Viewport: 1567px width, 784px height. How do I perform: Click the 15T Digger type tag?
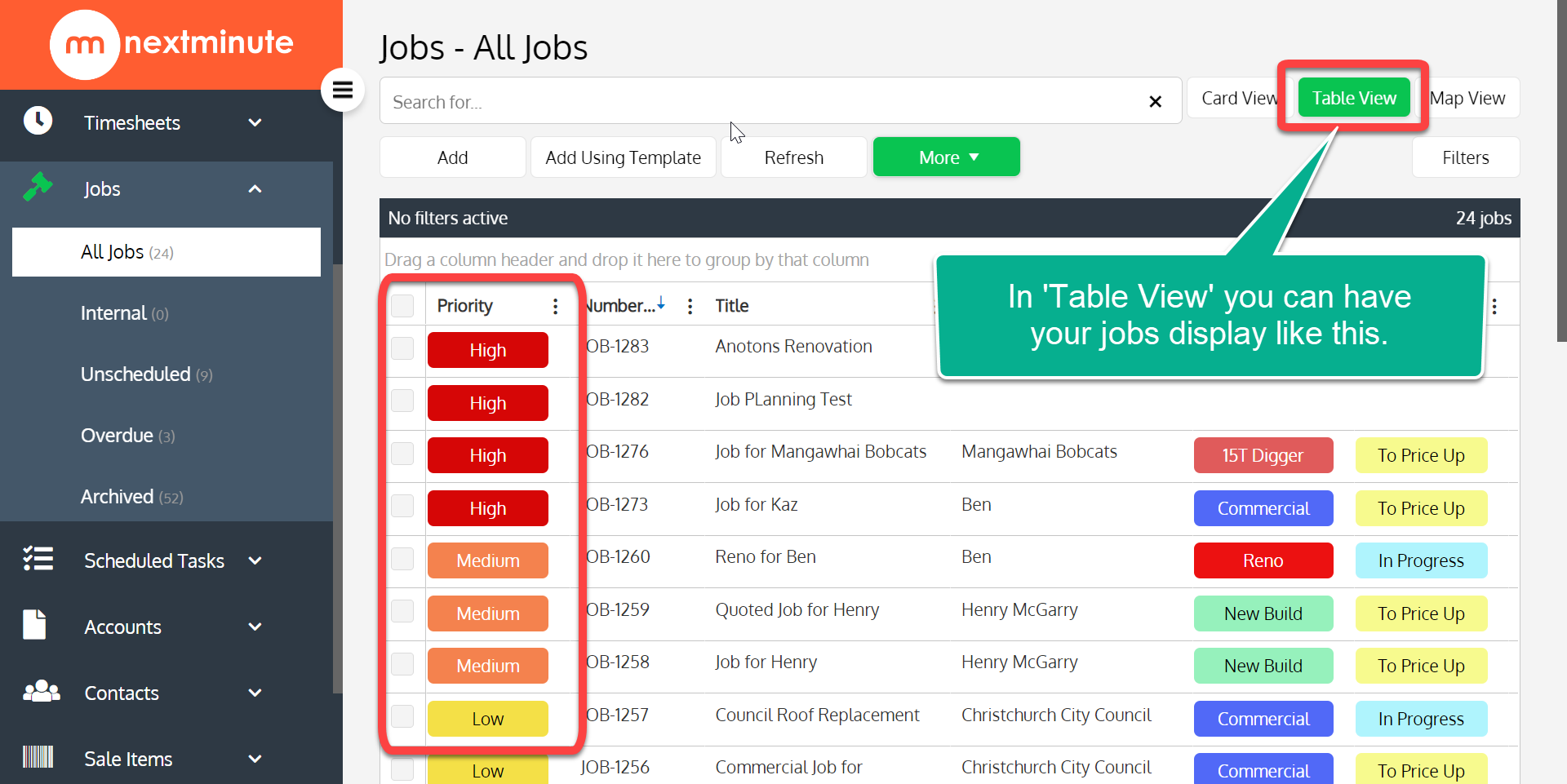pos(1263,455)
